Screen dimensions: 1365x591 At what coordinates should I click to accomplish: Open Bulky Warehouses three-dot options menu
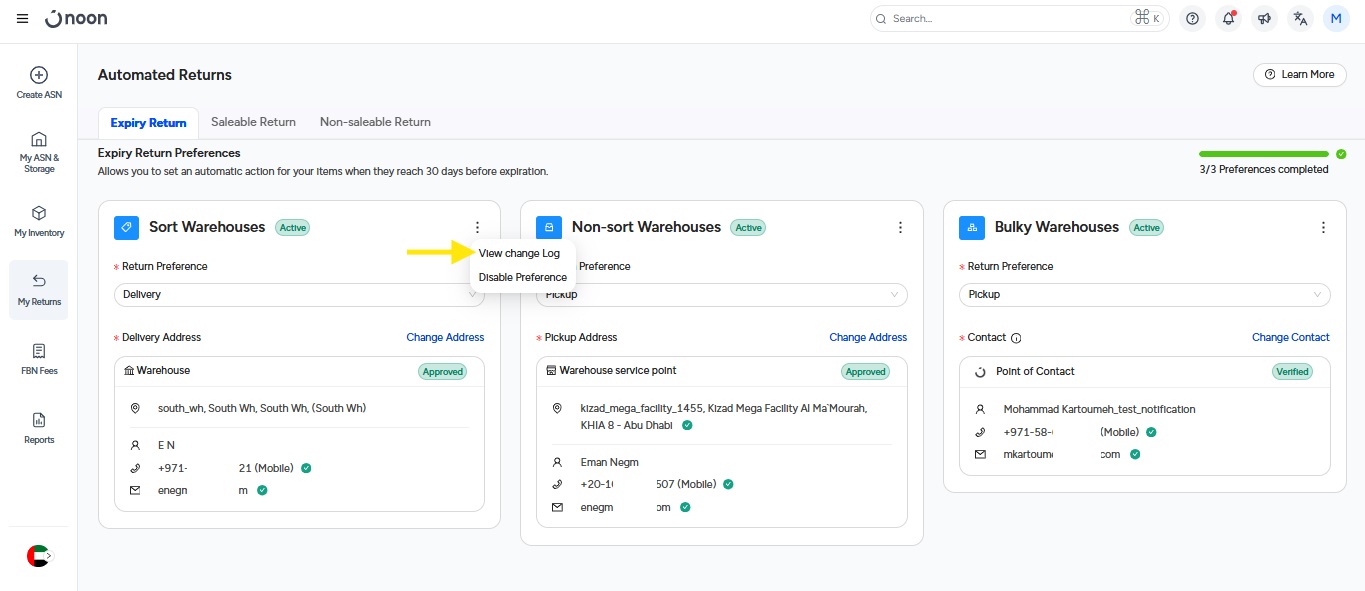tap(1323, 228)
